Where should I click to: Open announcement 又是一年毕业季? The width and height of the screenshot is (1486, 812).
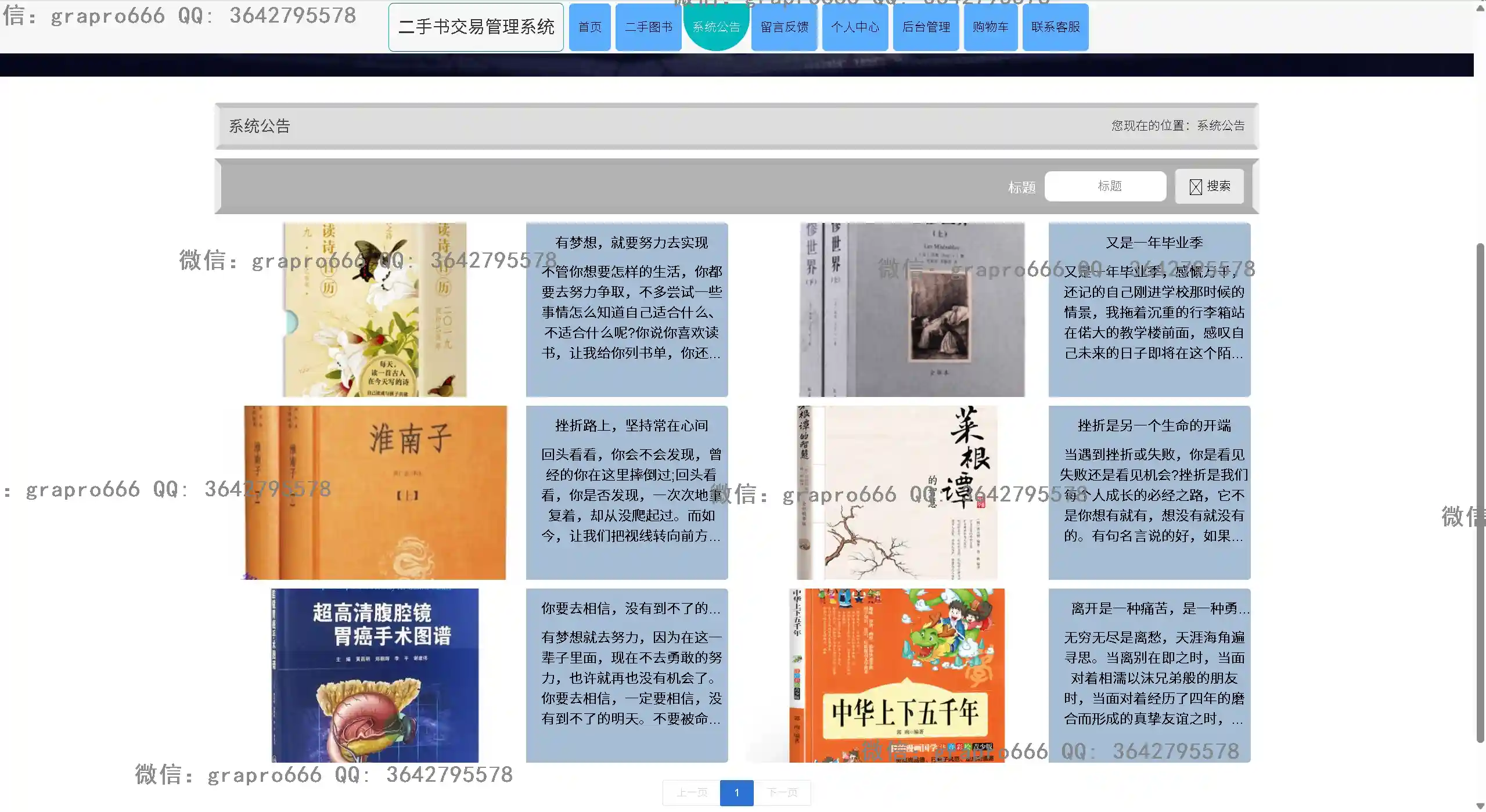(1154, 243)
